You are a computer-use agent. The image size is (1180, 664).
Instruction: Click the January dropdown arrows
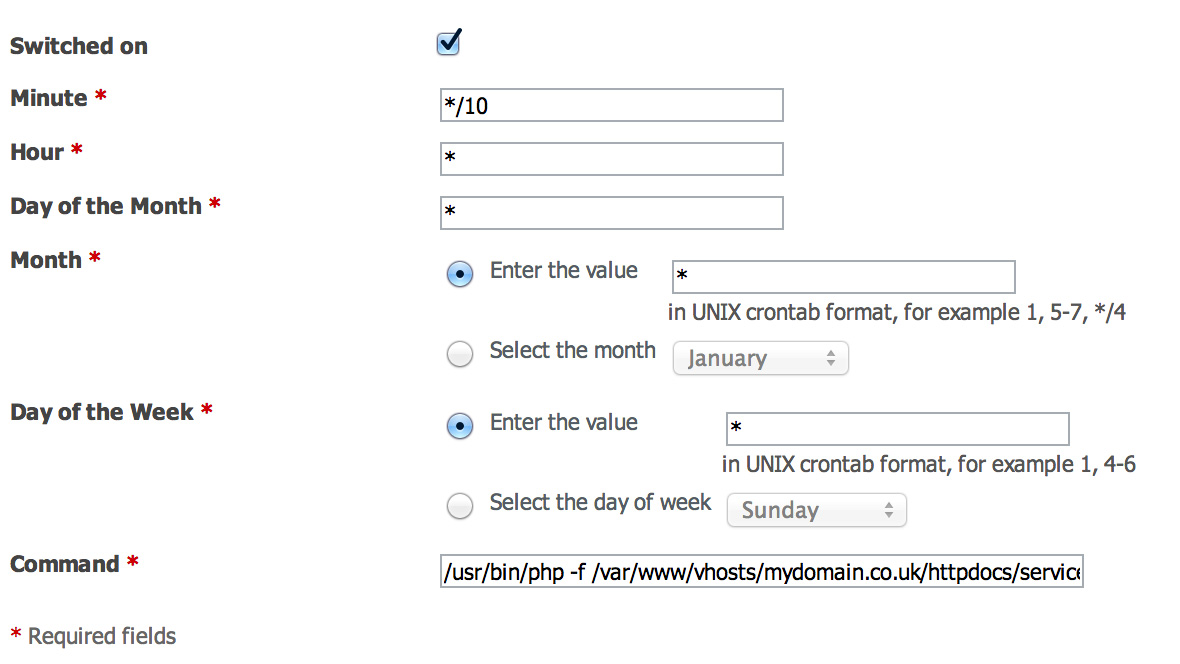tap(831, 358)
